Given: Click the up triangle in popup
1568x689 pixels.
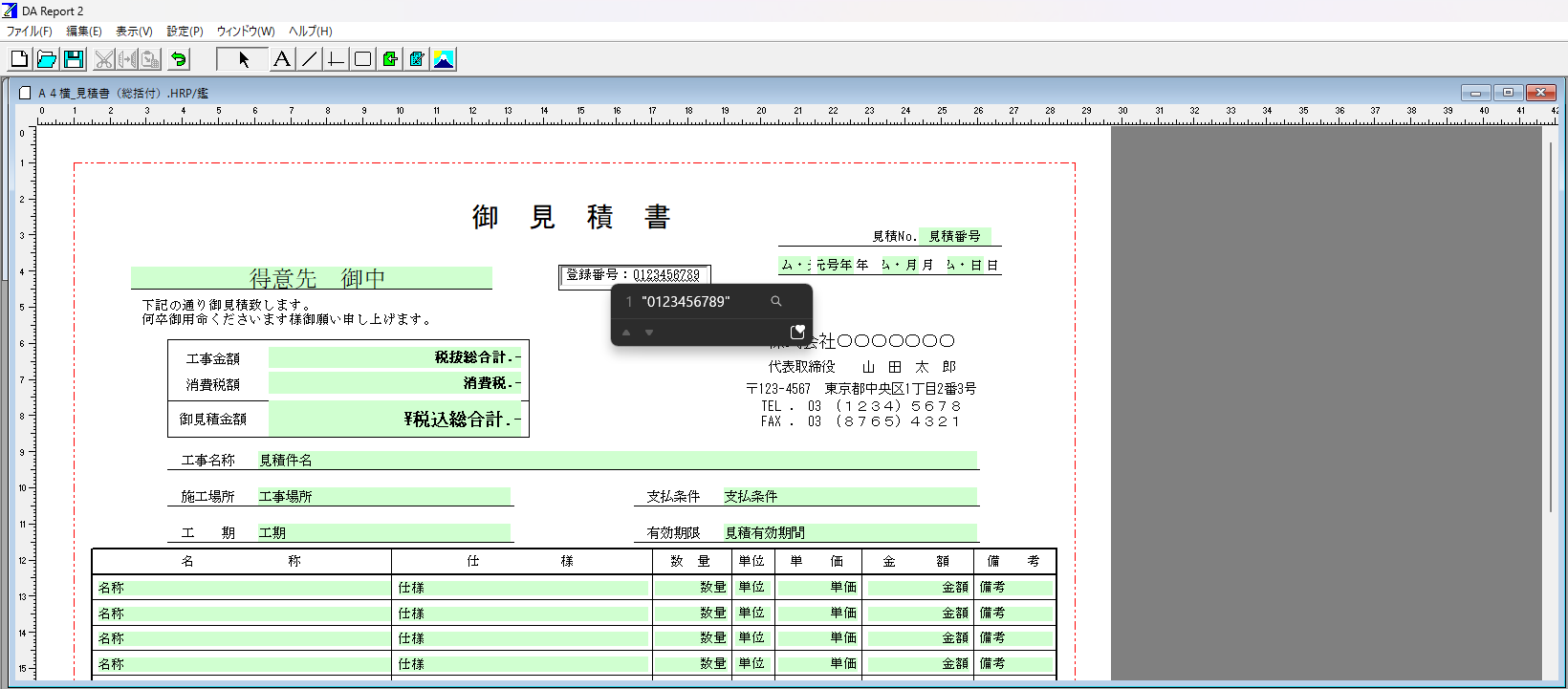Looking at the screenshot, I should 626,333.
